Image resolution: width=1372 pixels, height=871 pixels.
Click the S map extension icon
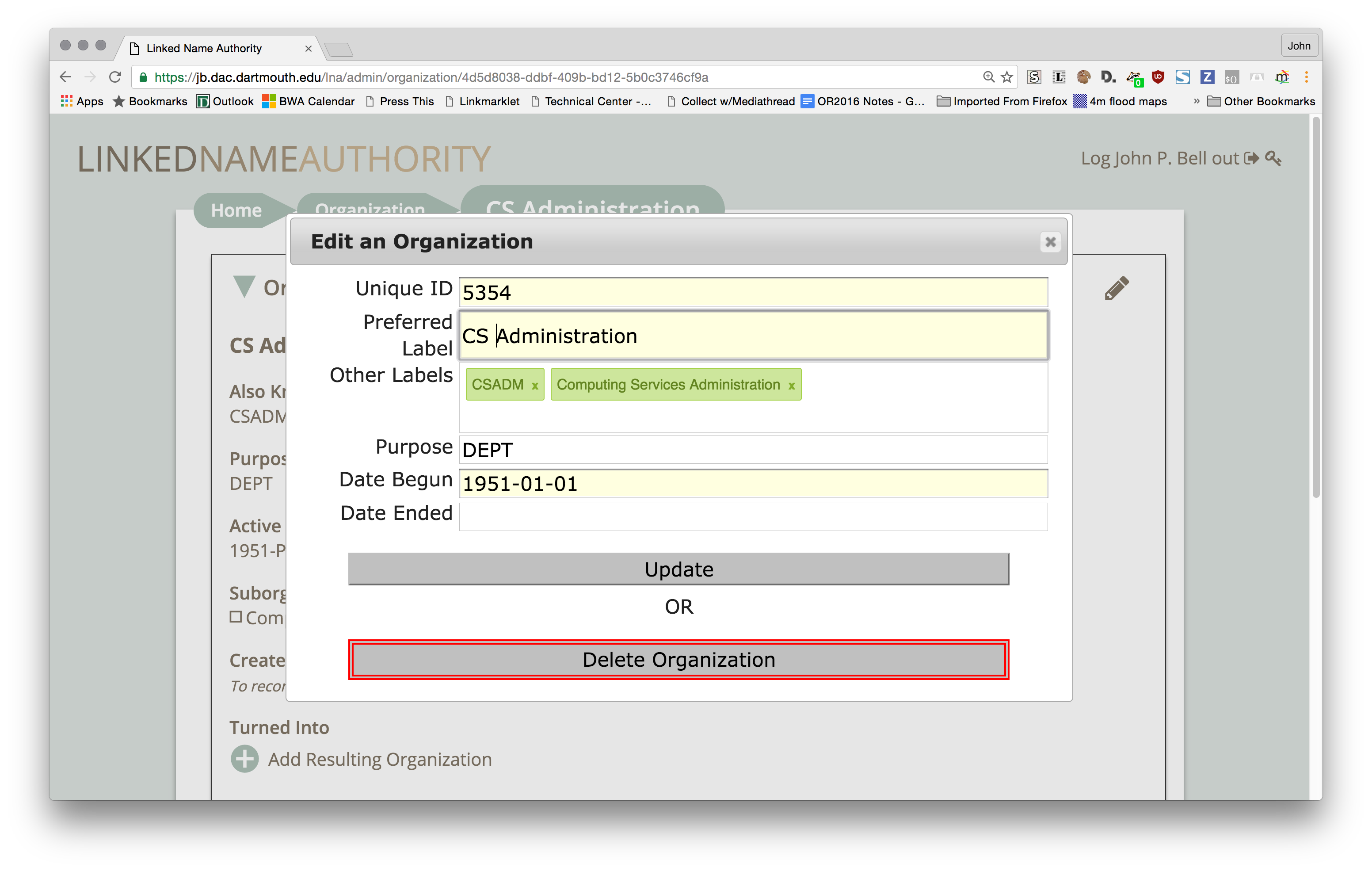tap(1034, 77)
